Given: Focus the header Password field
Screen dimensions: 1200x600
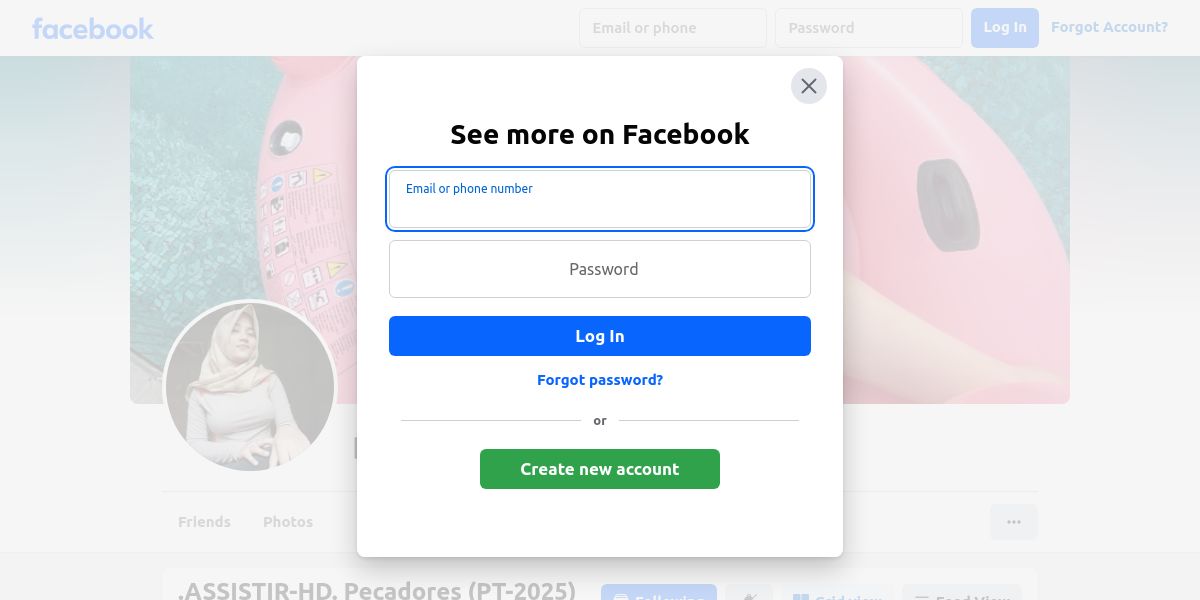Looking at the screenshot, I should click(869, 28).
